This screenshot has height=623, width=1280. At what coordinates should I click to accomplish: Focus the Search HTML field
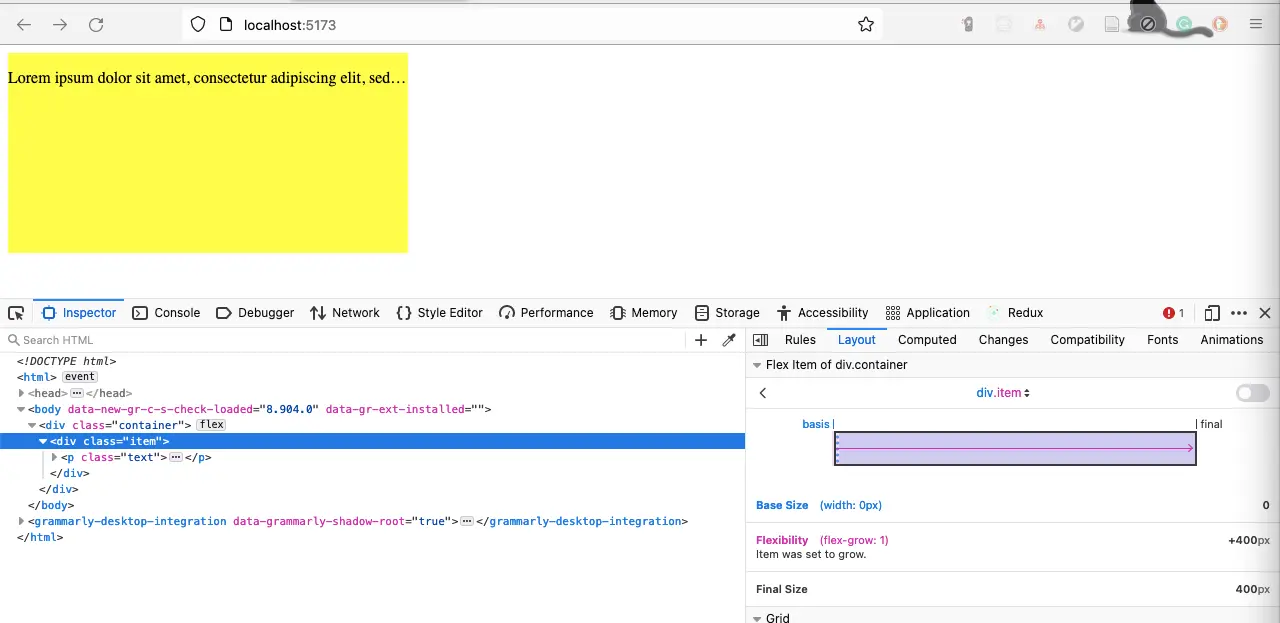click(350, 340)
